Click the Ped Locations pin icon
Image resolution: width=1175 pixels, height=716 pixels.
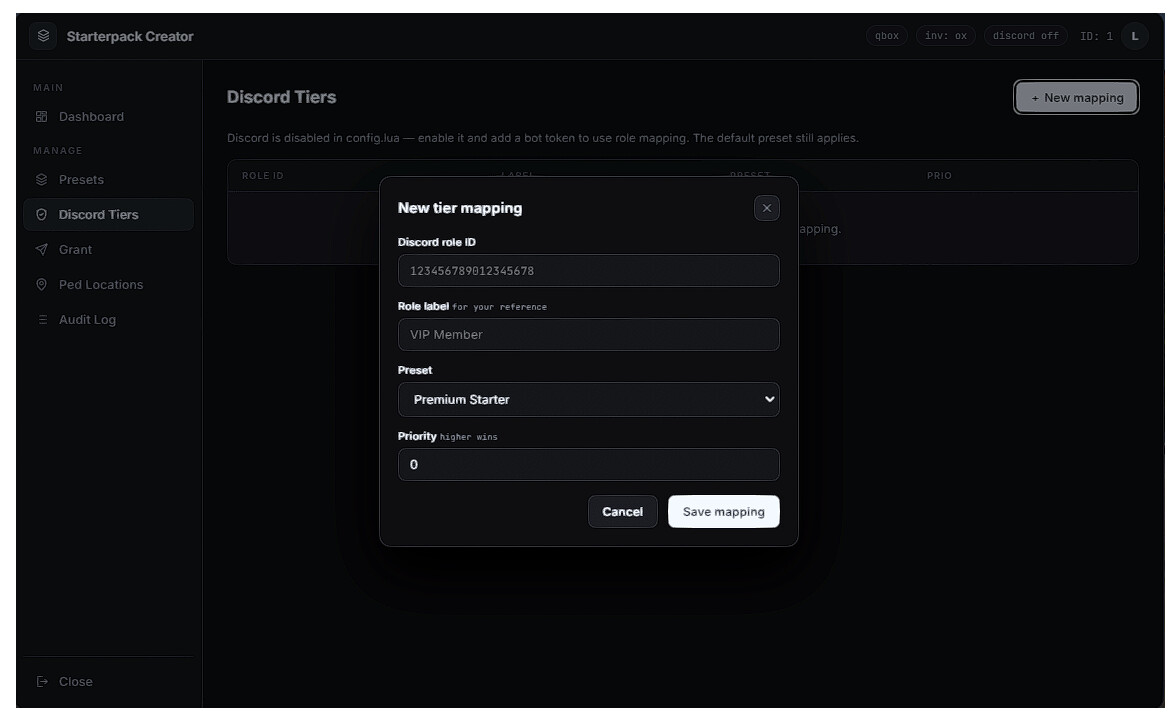(42, 285)
